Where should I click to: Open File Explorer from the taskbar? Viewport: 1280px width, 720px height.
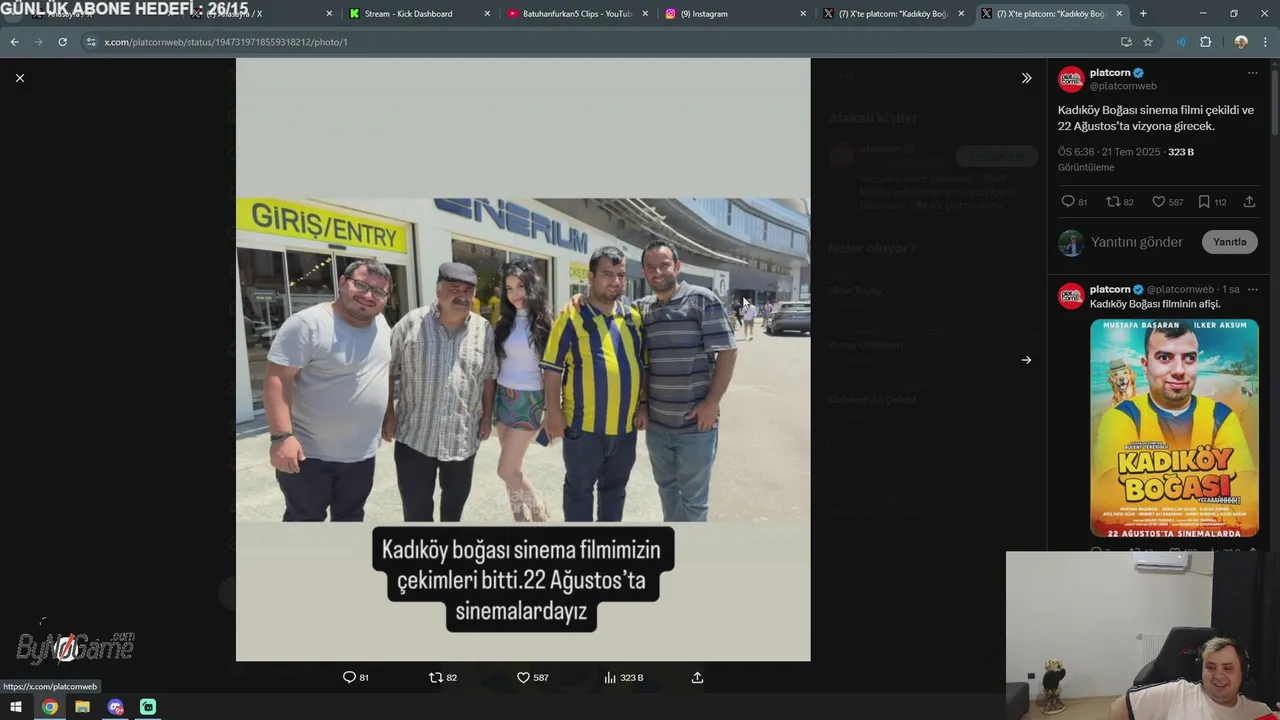(x=82, y=707)
